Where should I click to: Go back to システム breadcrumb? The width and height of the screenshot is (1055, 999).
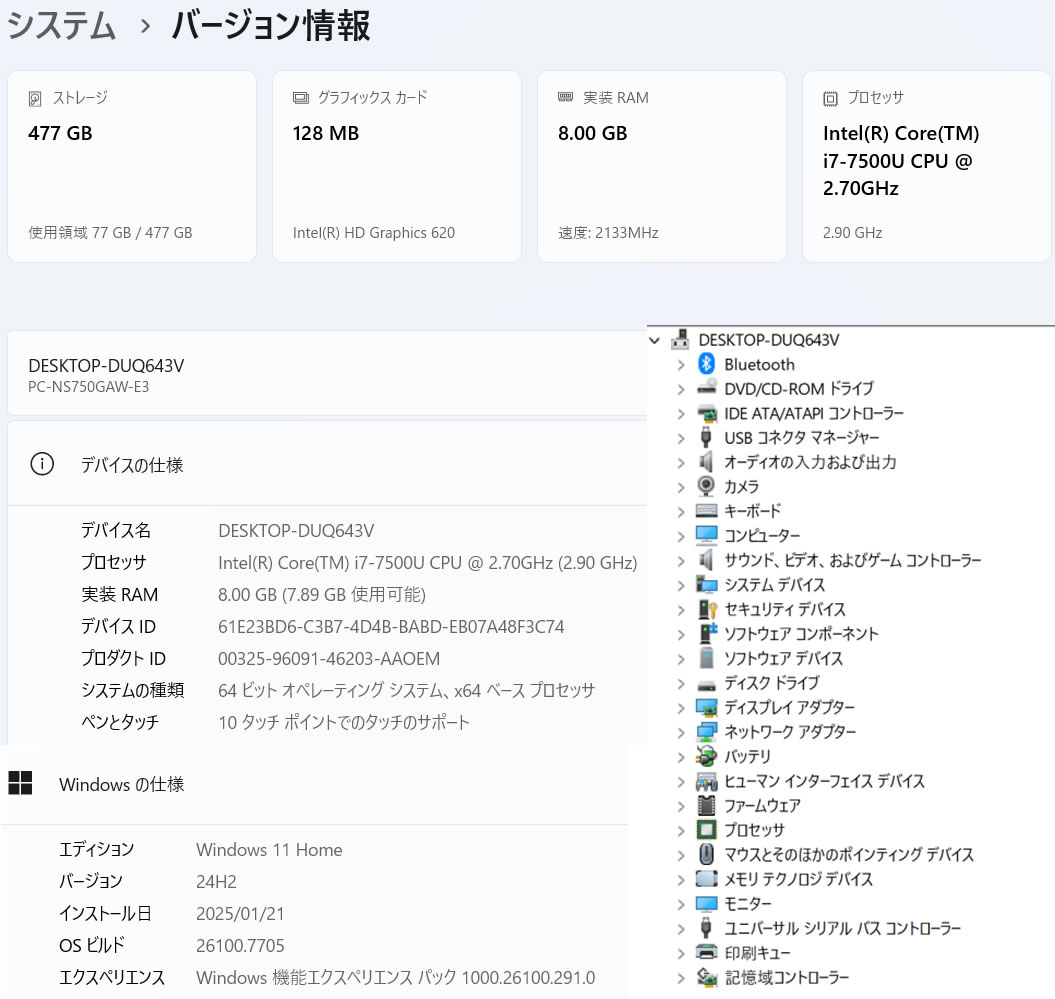(x=62, y=27)
